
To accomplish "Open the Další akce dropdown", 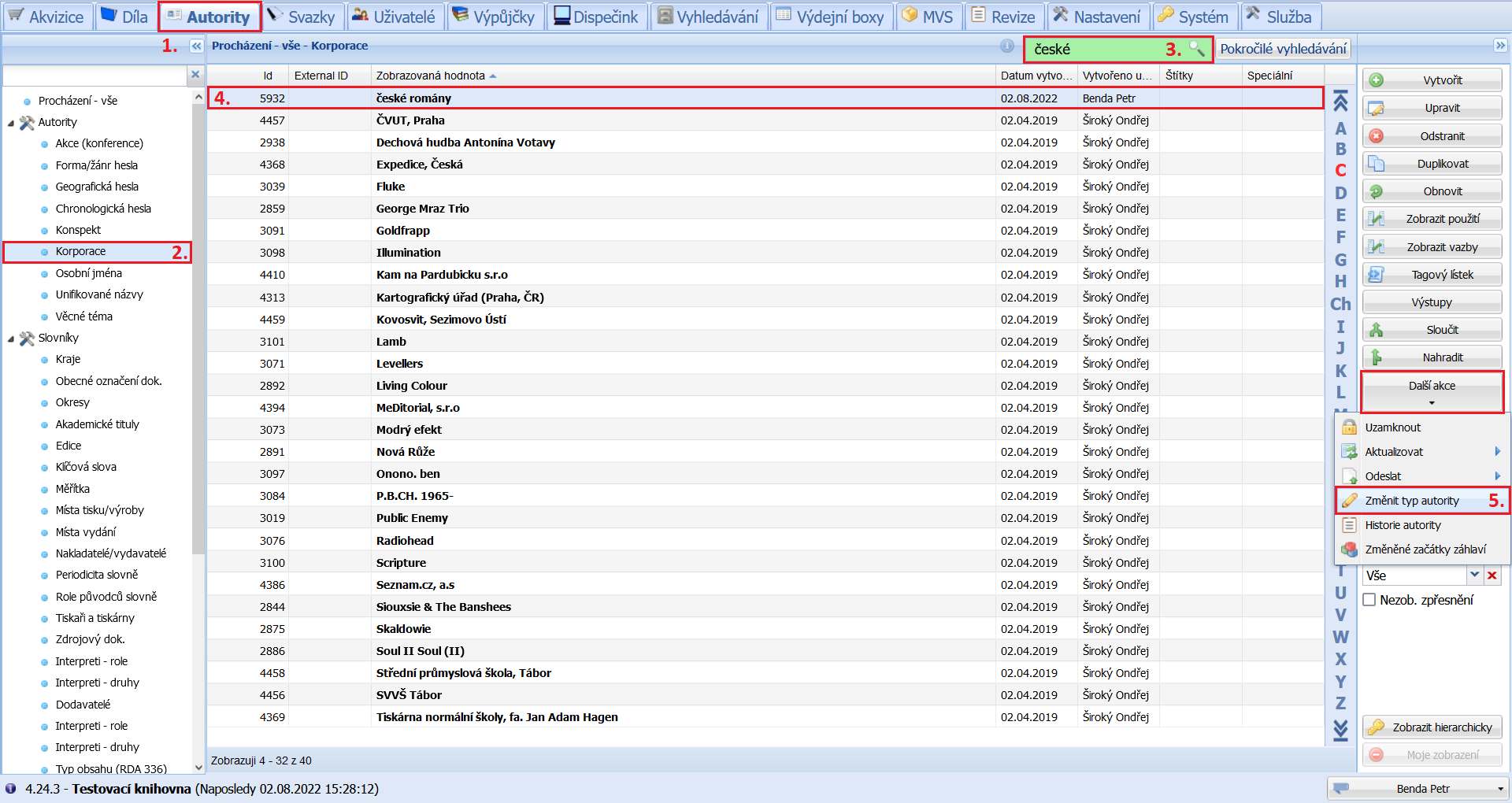I will [1432, 392].
